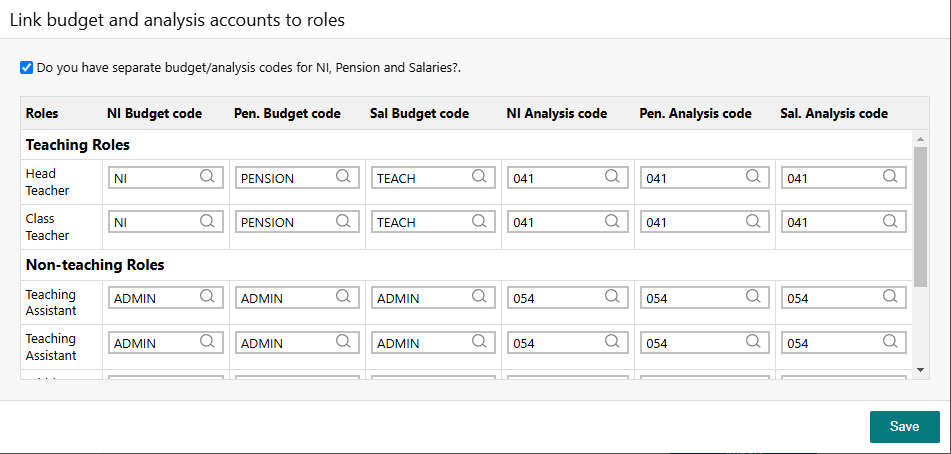The height and width of the screenshot is (454, 951).
Task: Click the 'NI Analysis code' column header
Action: [x=557, y=113]
